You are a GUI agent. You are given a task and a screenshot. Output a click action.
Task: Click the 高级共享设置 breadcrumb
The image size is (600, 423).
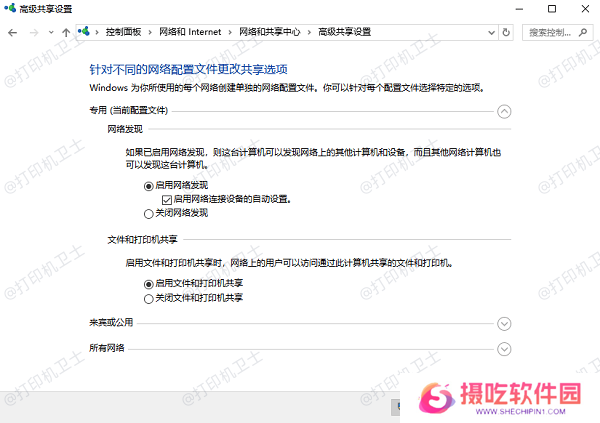click(344, 32)
